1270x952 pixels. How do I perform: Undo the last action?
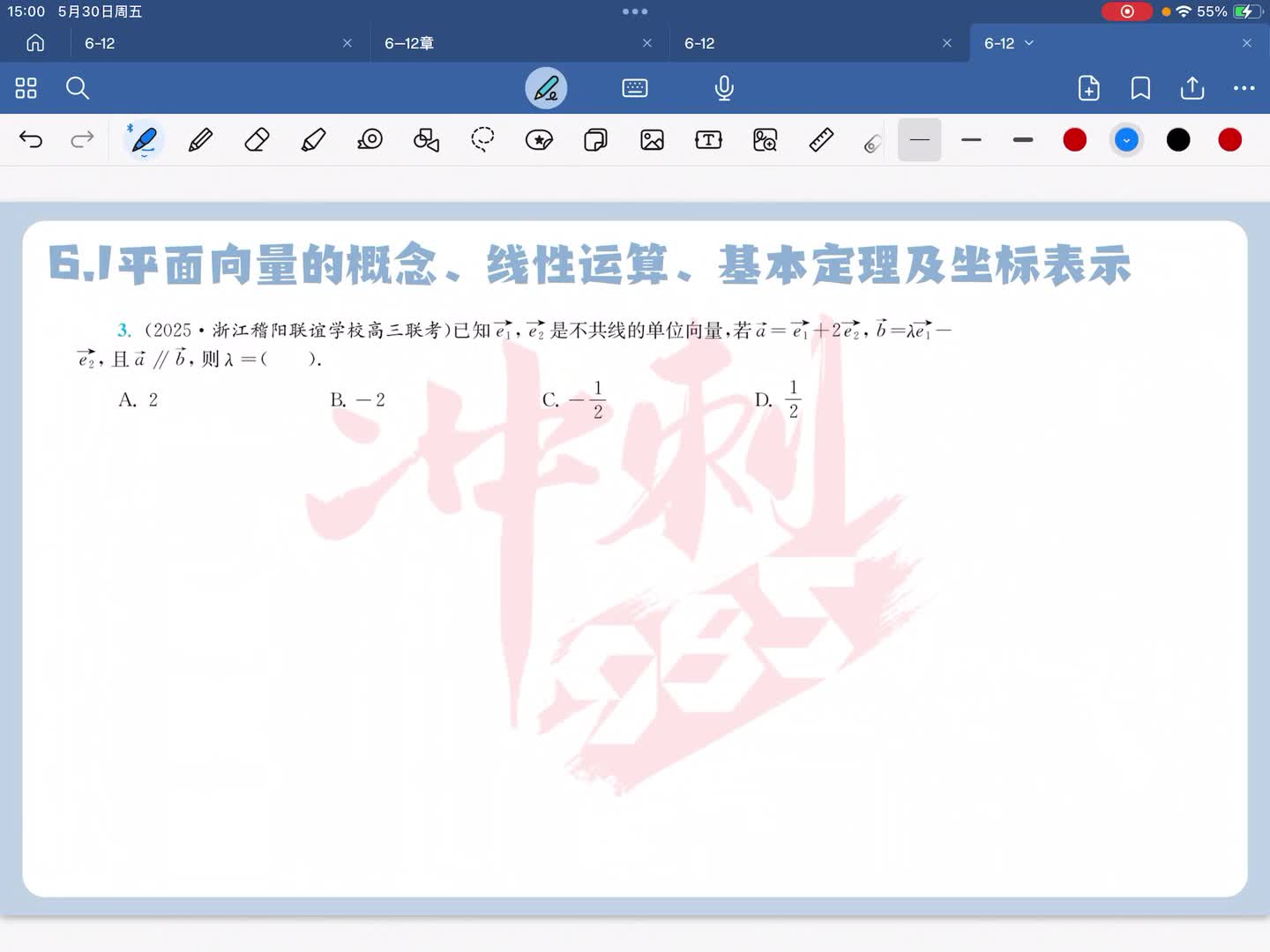(31, 140)
